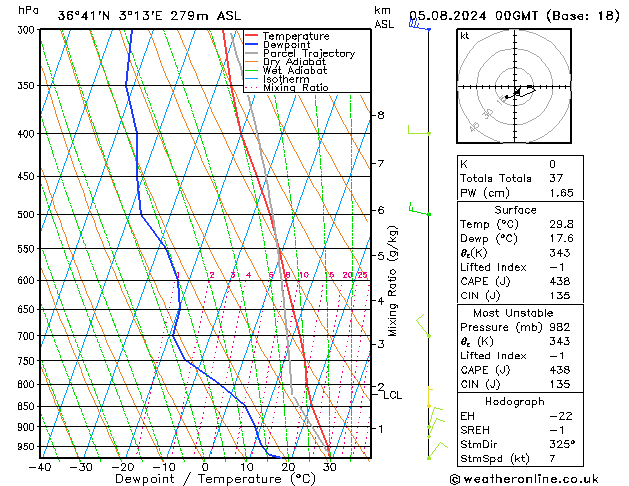
Task: Click the surface wind barb at chart bottom
Action: click(437, 450)
